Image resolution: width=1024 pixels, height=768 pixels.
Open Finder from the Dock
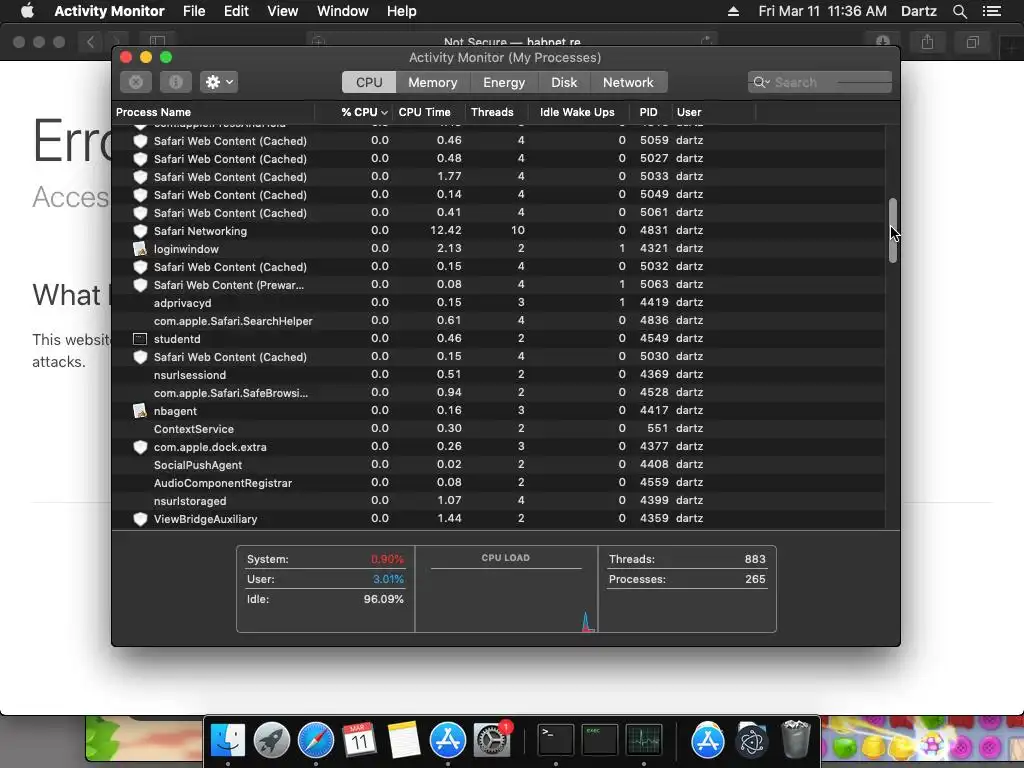pyautogui.click(x=228, y=741)
